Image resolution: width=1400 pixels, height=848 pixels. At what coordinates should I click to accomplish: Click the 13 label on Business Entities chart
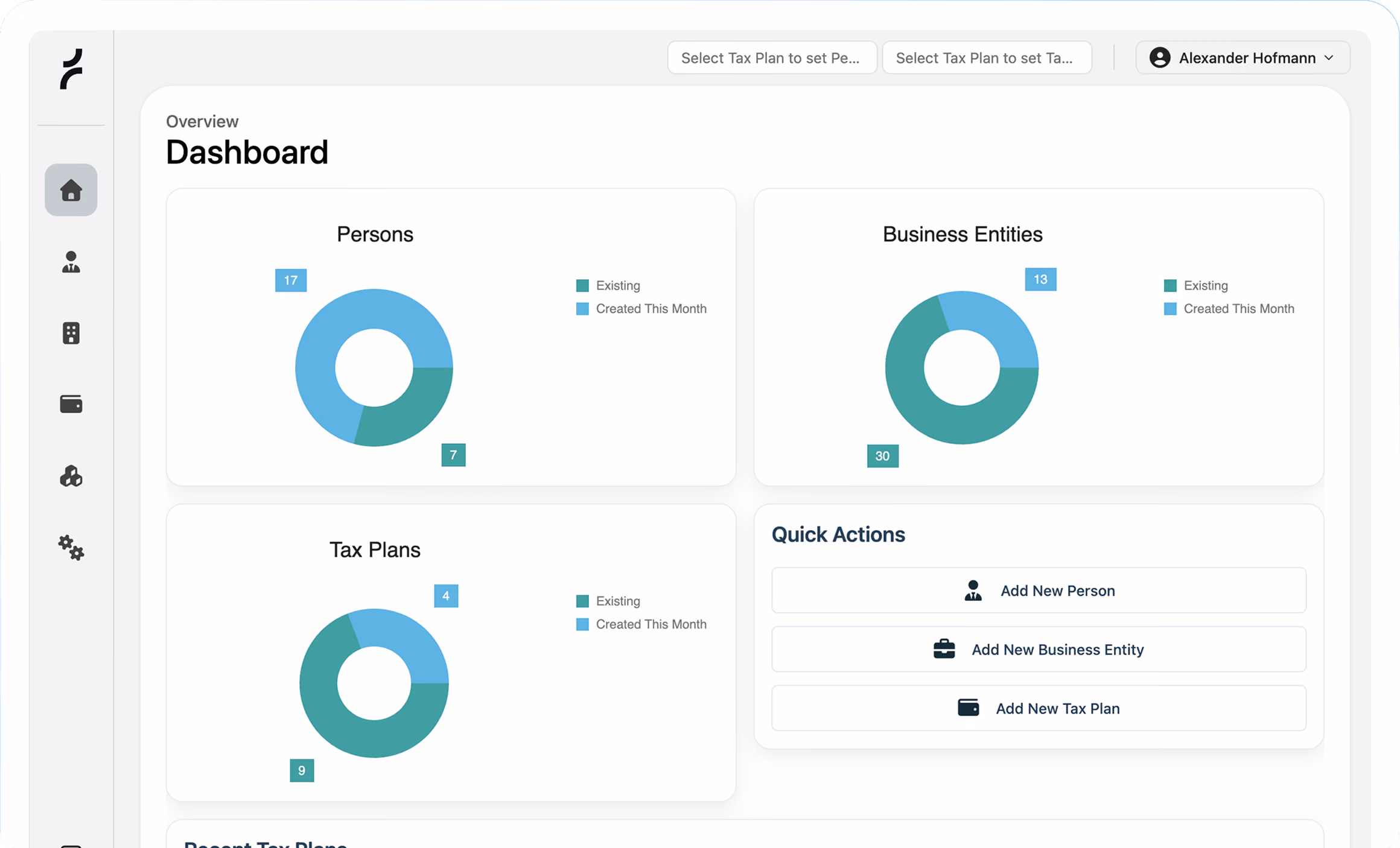1040,279
